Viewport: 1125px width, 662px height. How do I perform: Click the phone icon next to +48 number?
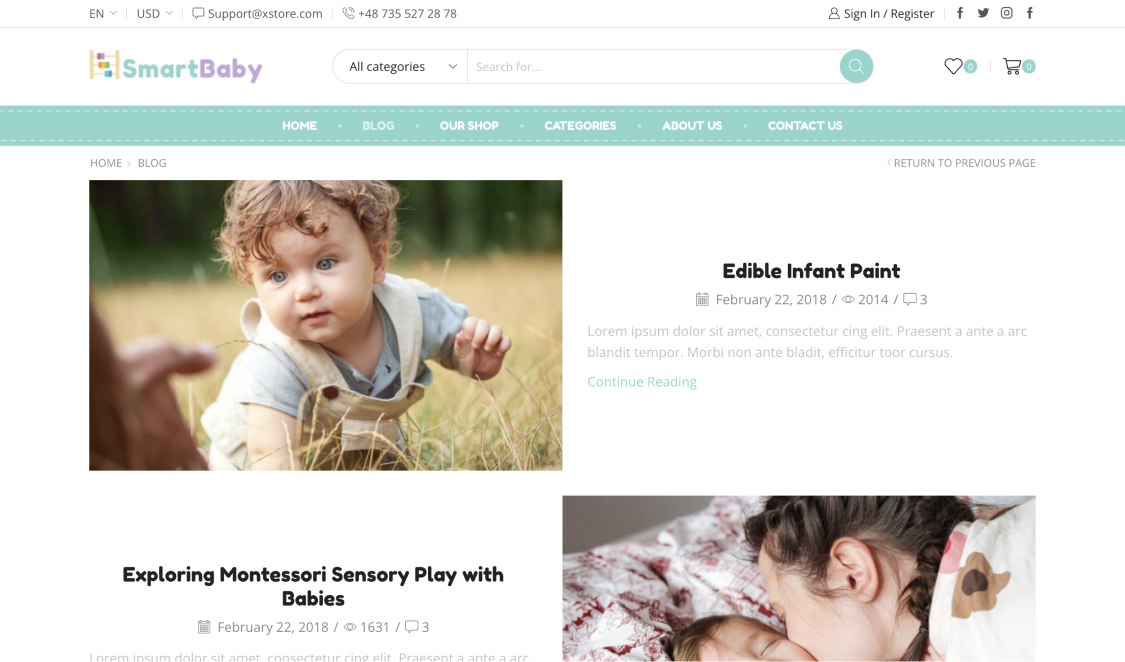click(348, 13)
